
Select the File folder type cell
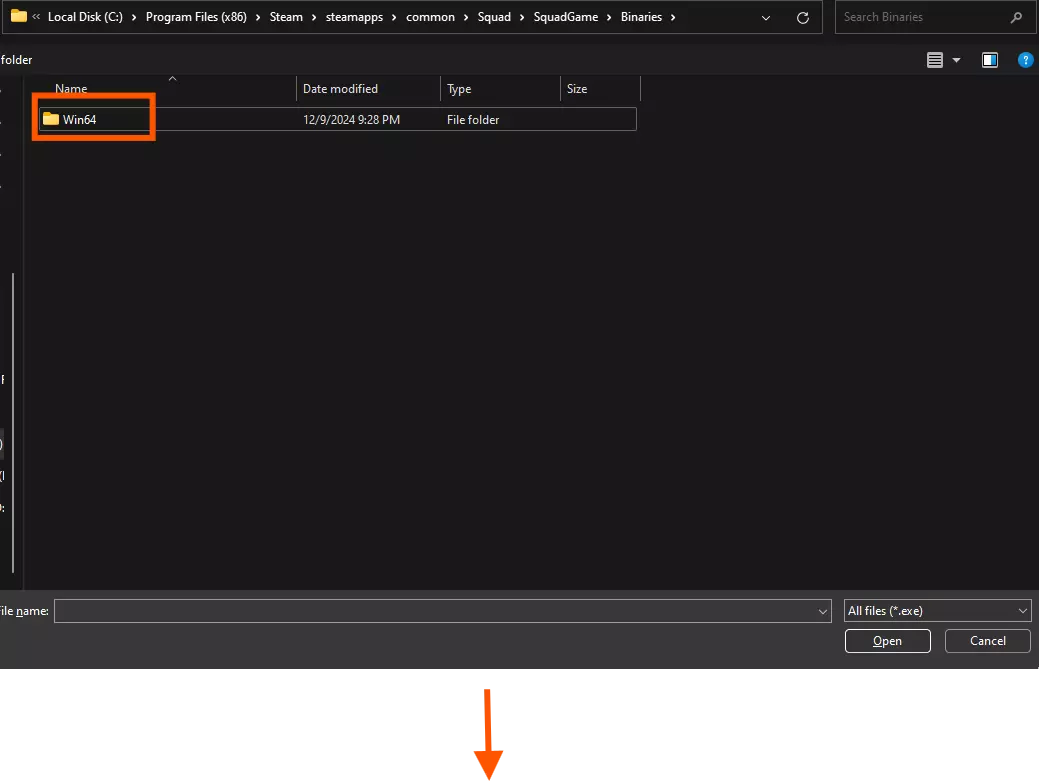click(x=472, y=120)
